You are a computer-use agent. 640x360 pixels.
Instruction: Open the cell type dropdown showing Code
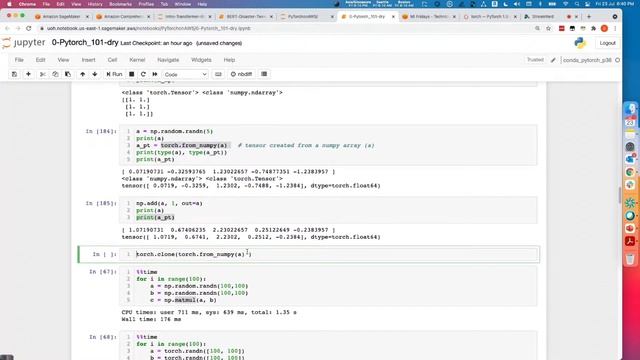185,74
